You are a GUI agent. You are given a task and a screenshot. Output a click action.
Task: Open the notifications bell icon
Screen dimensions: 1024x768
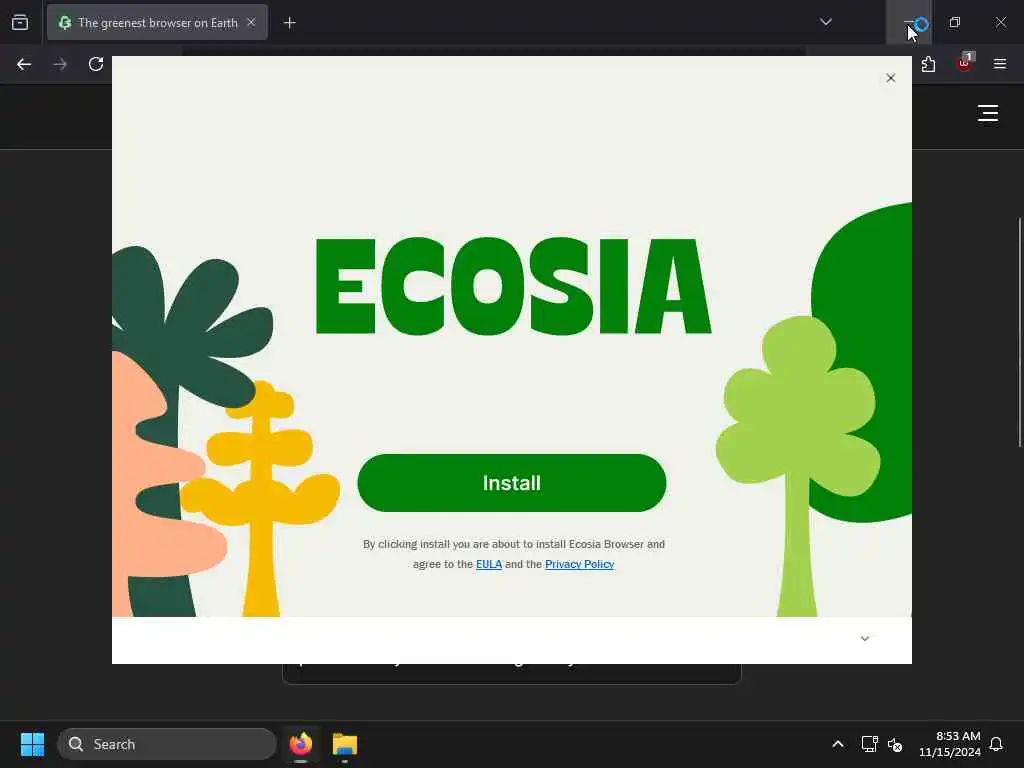tap(996, 744)
